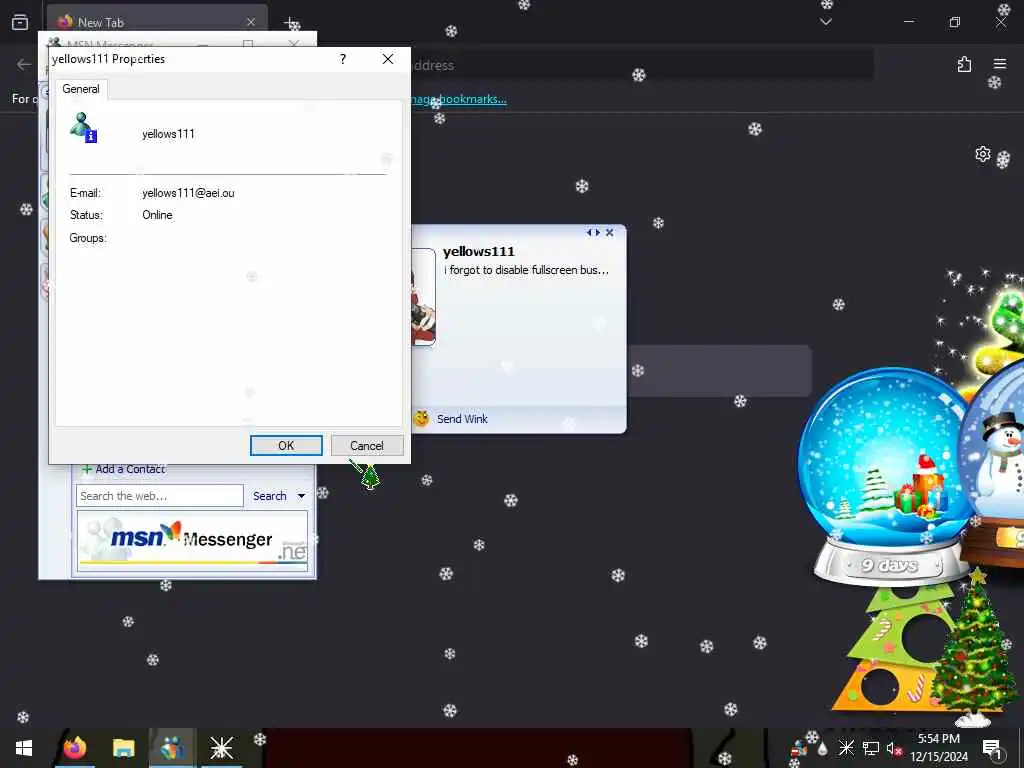Close the New Tab browser tab
The height and width of the screenshot is (768, 1024).
click(251, 22)
